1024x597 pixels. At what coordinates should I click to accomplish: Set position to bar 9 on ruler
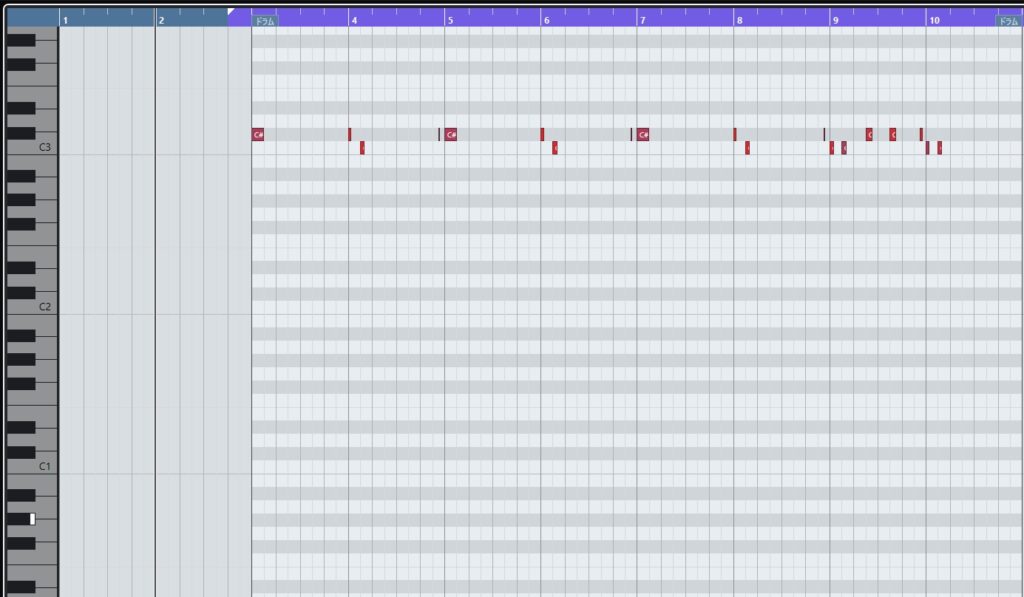coord(835,19)
